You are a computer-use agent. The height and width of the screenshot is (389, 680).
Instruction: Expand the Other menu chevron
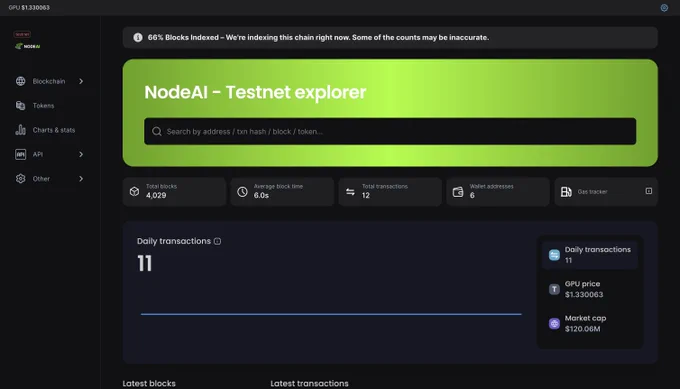pos(81,179)
